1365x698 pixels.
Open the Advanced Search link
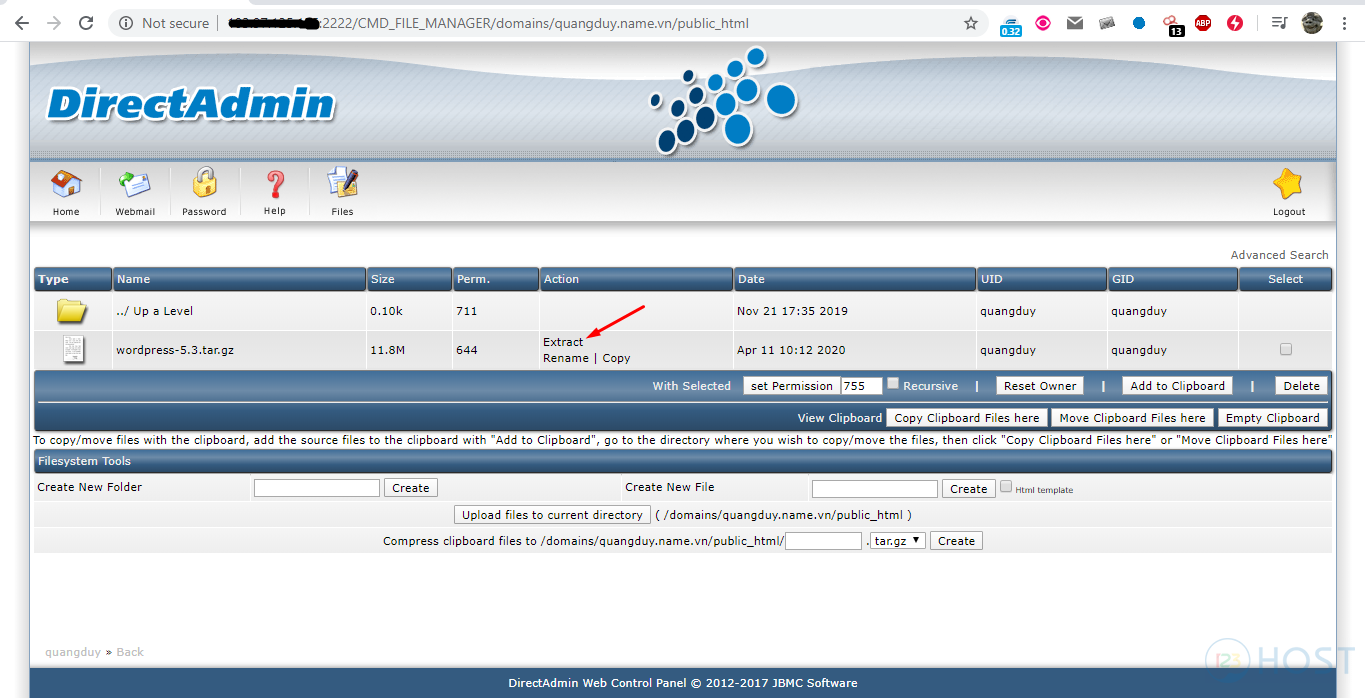tap(1279, 255)
